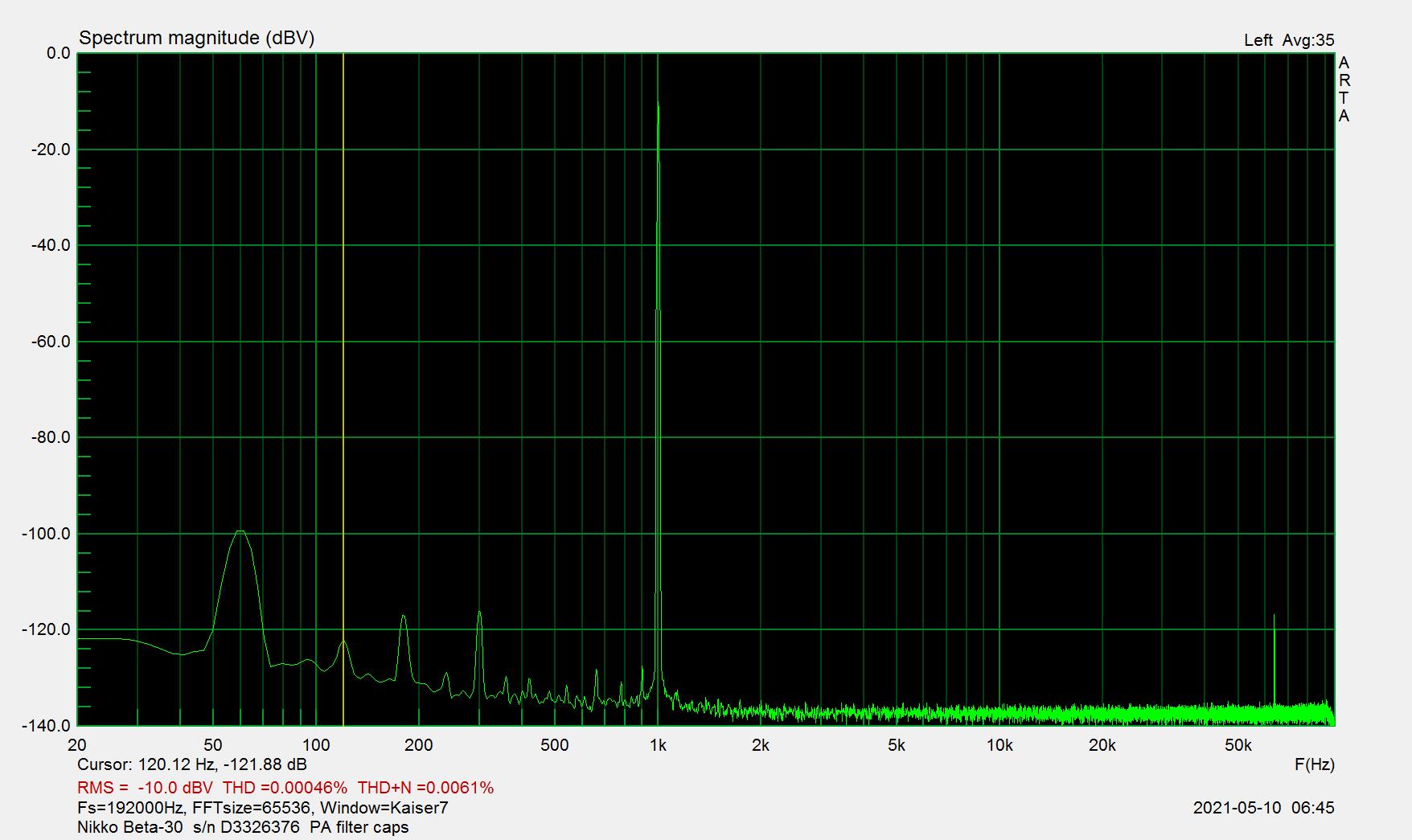Image resolution: width=1412 pixels, height=840 pixels.
Task: Click the '10k' frequency axis label
Action: [x=999, y=745]
